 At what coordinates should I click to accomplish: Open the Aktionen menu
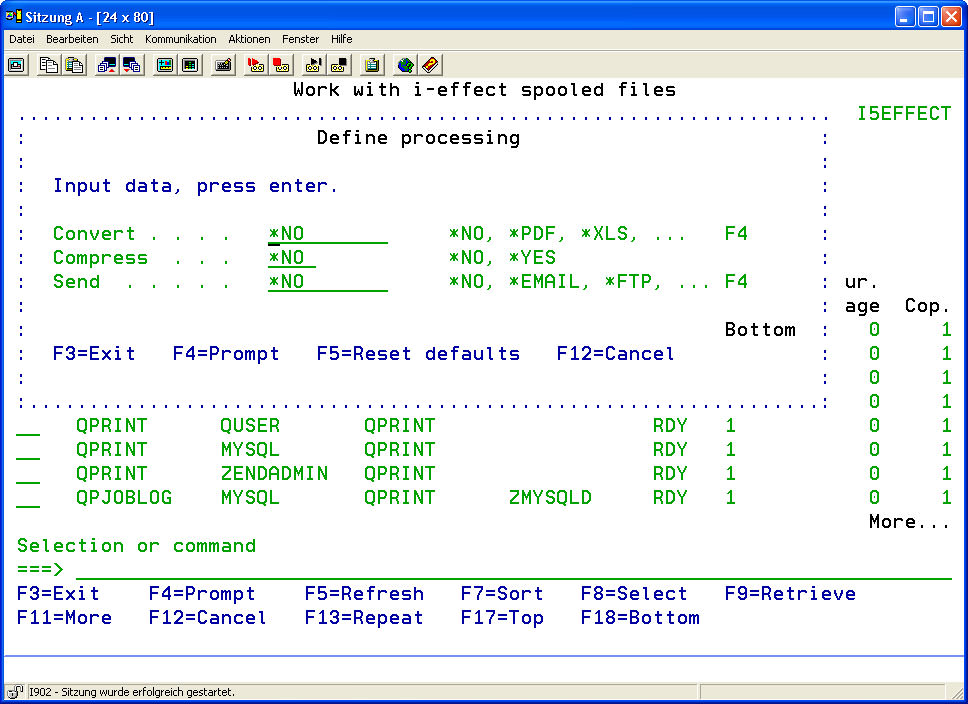click(249, 39)
